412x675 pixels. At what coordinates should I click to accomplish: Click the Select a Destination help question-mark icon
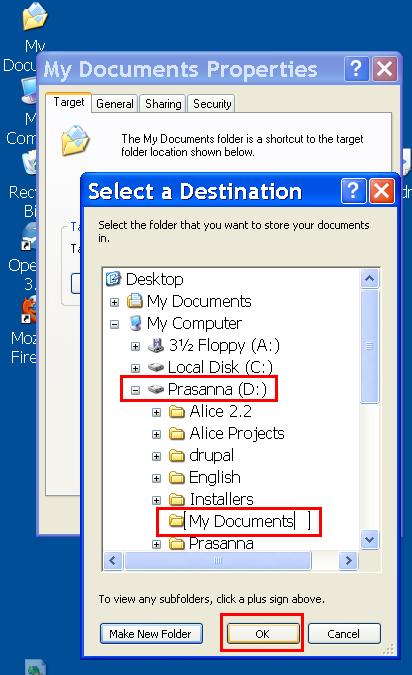tap(353, 191)
